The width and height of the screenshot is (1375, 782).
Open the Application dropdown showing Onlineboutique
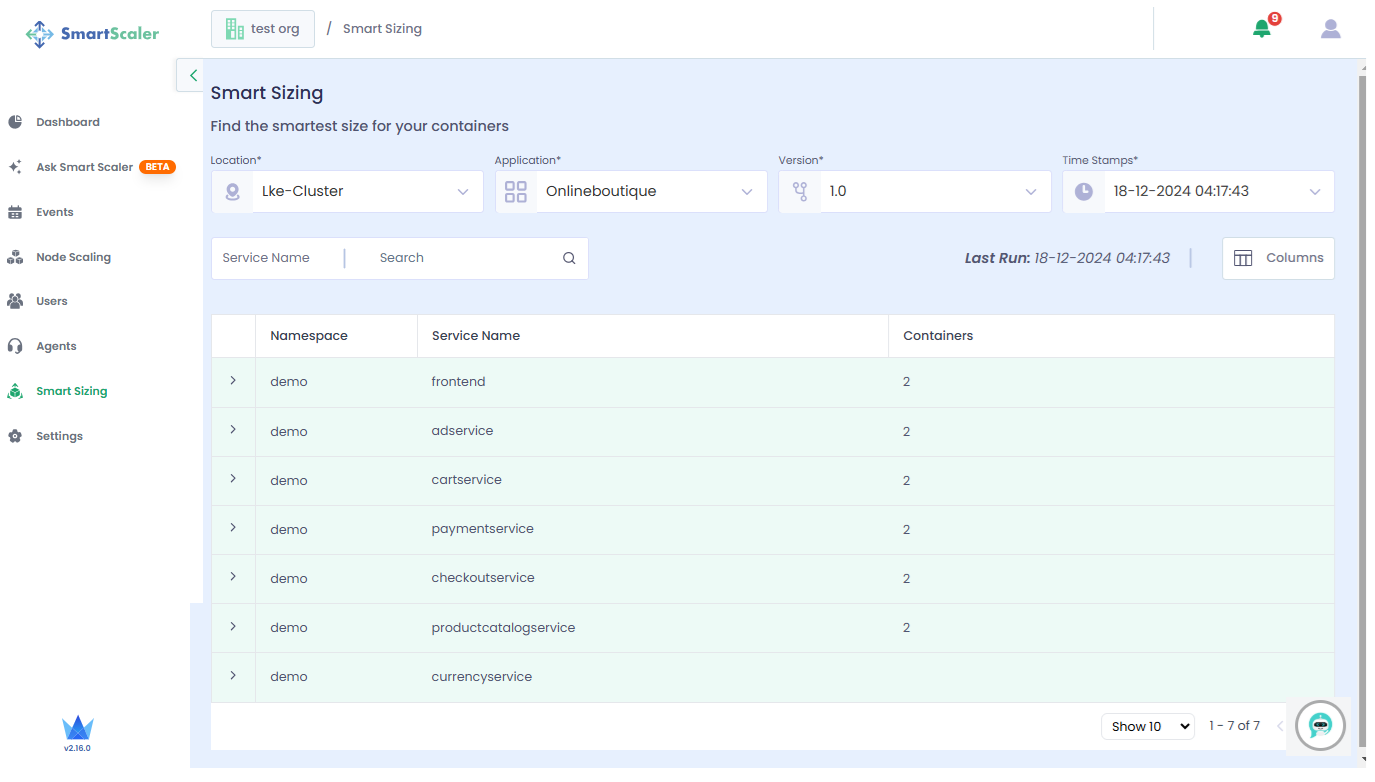(x=631, y=192)
